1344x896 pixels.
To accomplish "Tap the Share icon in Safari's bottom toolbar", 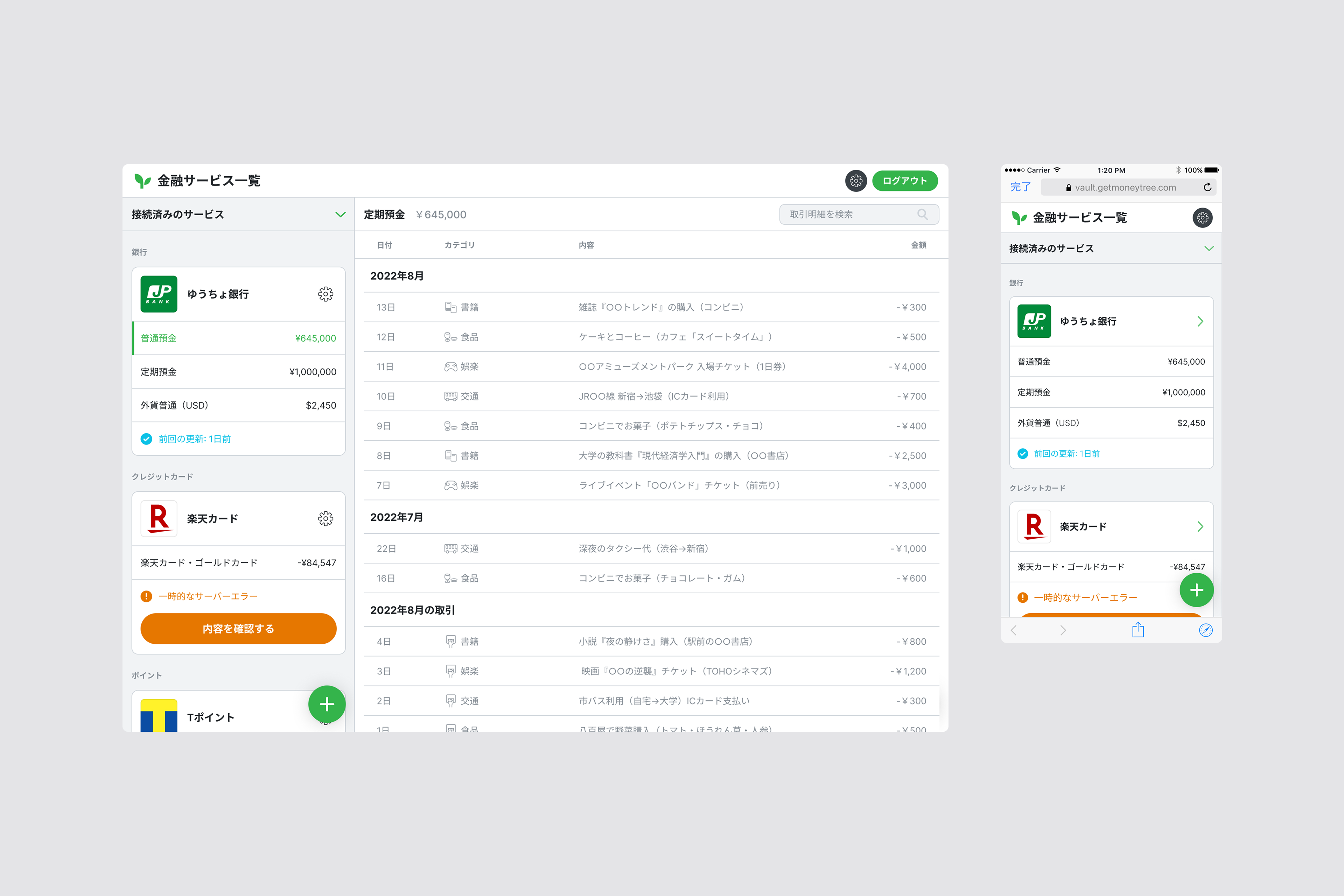I will (1138, 630).
